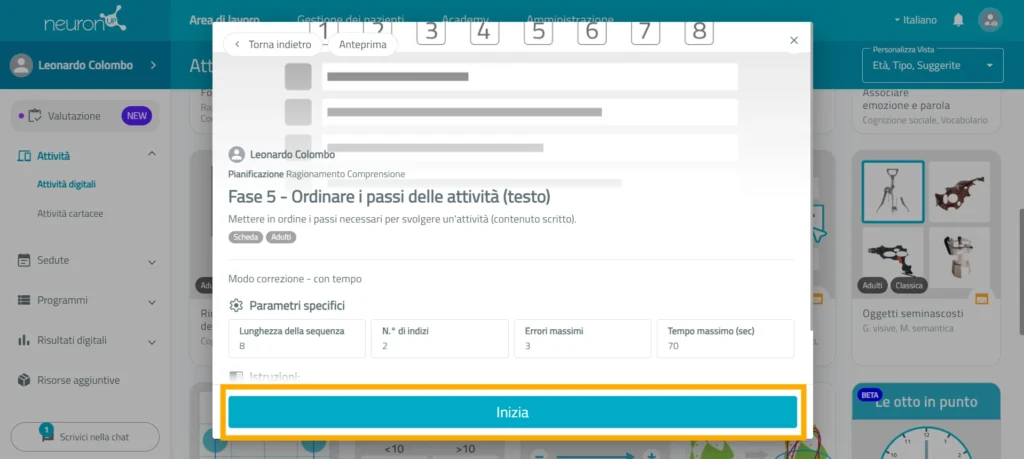The image size is (1024, 459).
Task: Expand the Leonardo Colombo patient chevron
Action: click(153, 65)
